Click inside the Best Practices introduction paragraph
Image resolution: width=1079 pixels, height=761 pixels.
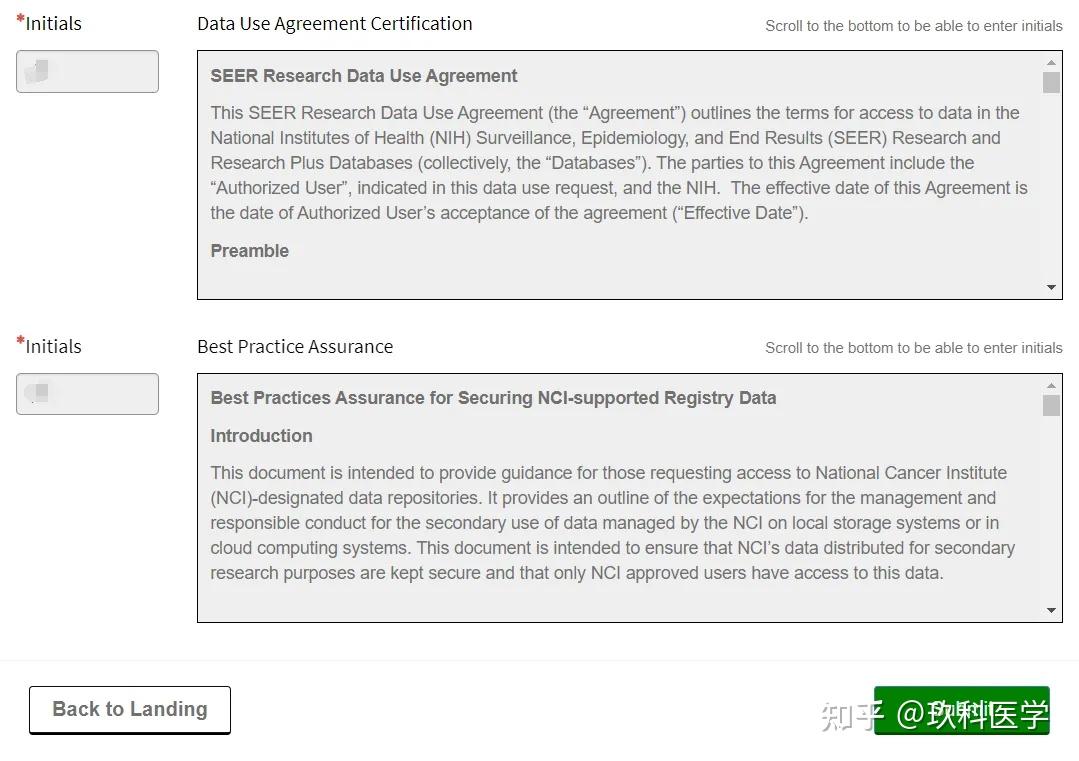click(612, 523)
